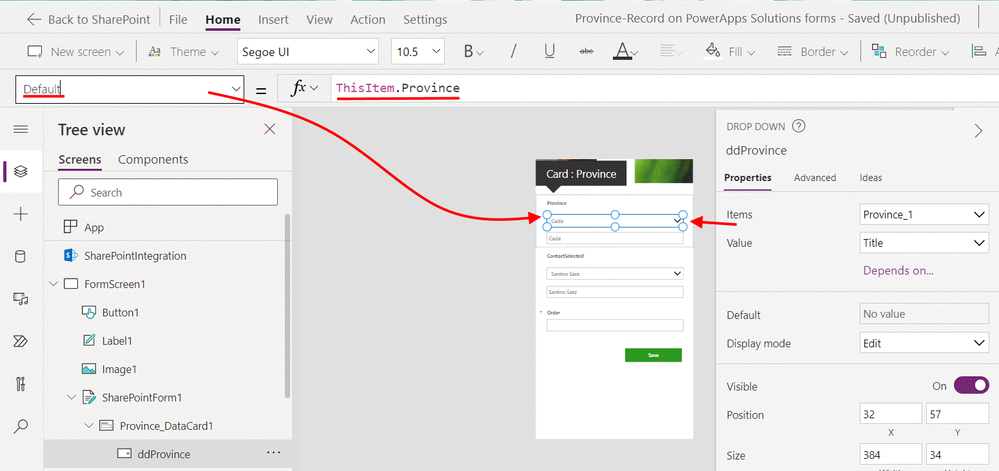The width and height of the screenshot is (999, 471).
Task: Toggle the Visible switch off
Action: [971, 386]
